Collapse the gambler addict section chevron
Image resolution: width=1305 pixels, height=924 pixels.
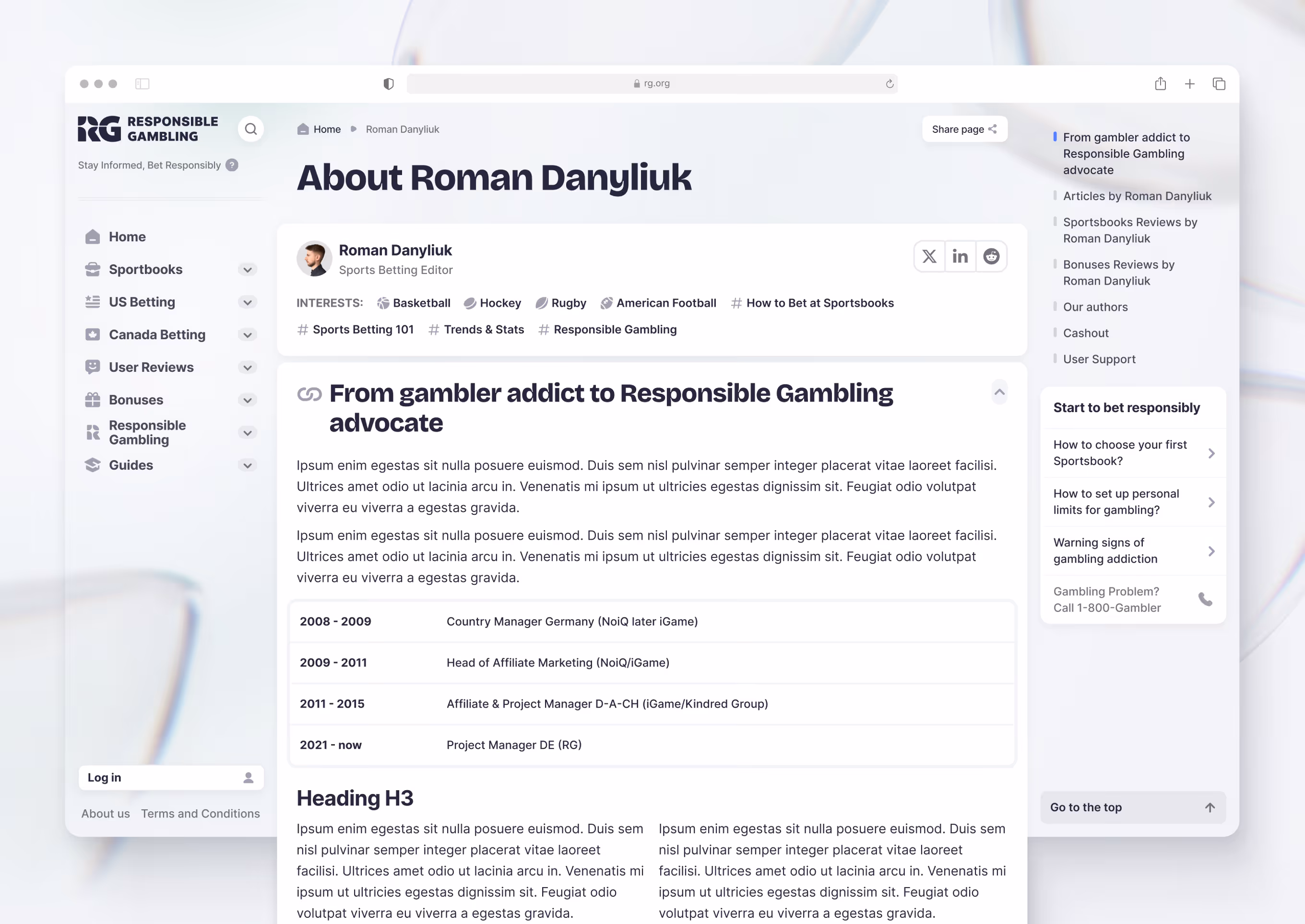[999, 392]
